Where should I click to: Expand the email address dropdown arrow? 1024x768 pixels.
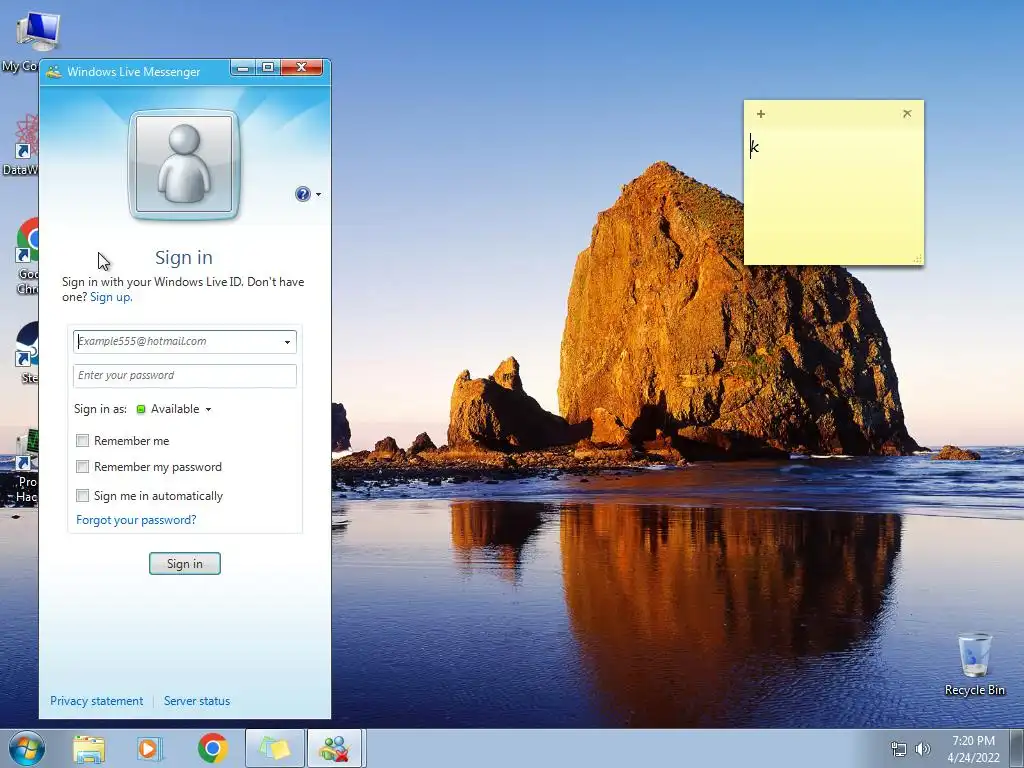(287, 342)
